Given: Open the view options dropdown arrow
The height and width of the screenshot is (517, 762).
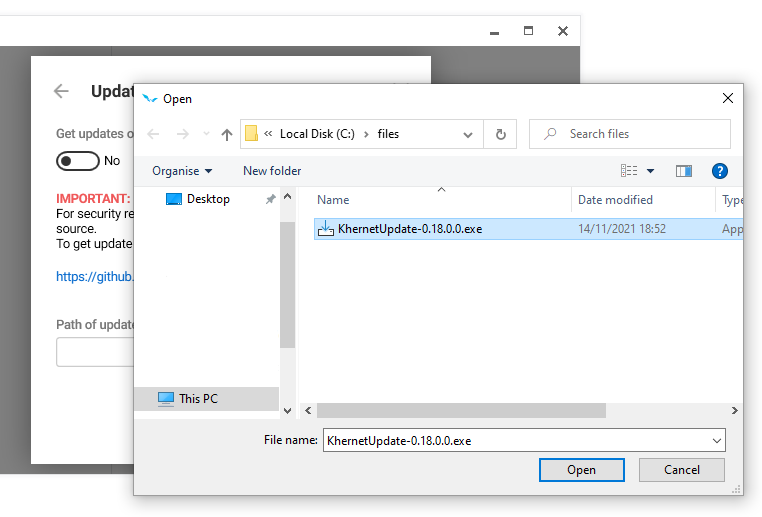Looking at the screenshot, I should coord(651,171).
